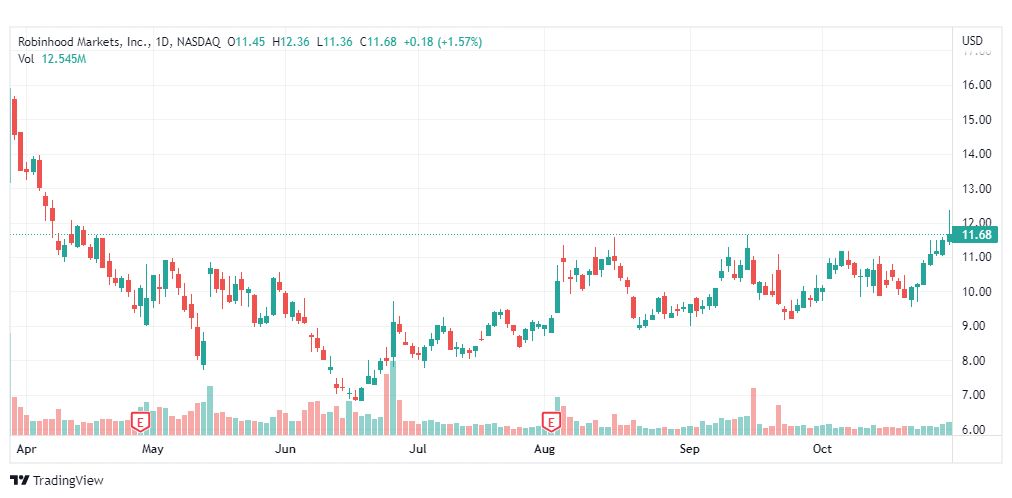Image resolution: width=1012 pixels, height=498 pixels.
Task: Click the 10.00 price axis label
Action: pos(976,292)
